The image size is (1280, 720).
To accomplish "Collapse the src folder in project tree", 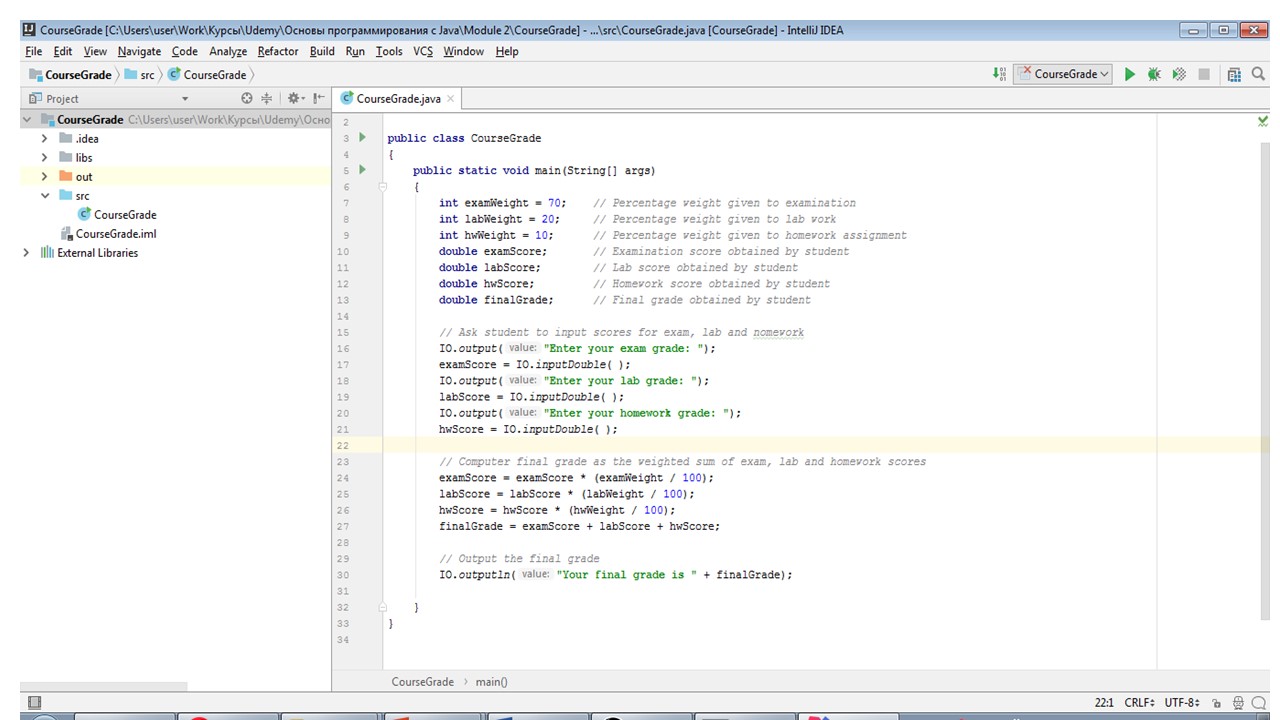I will tap(44, 196).
